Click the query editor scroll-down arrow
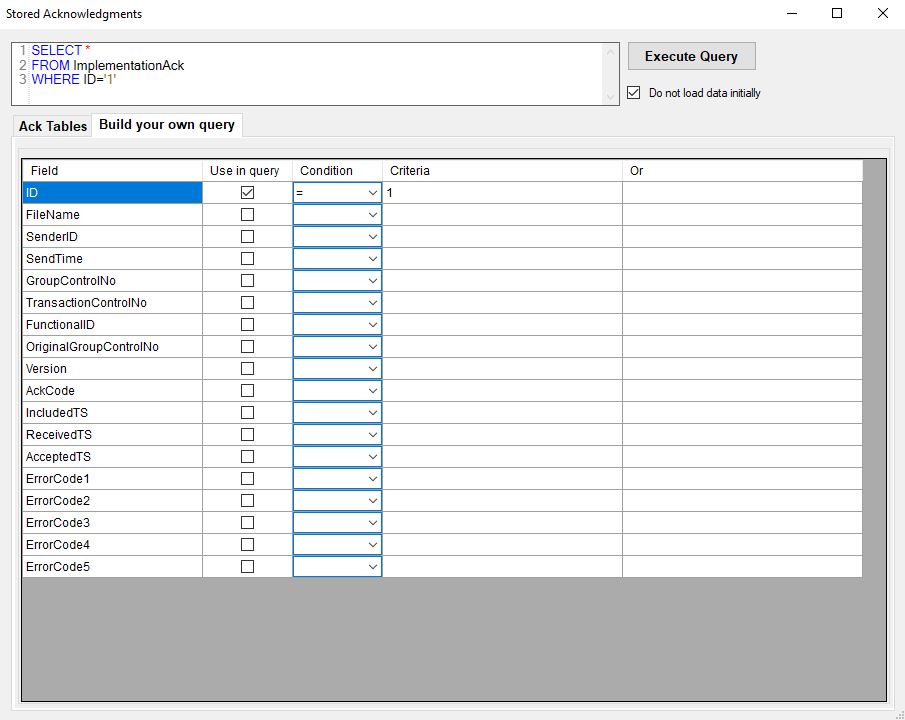Viewport: 905px width, 720px height. click(610, 97)
